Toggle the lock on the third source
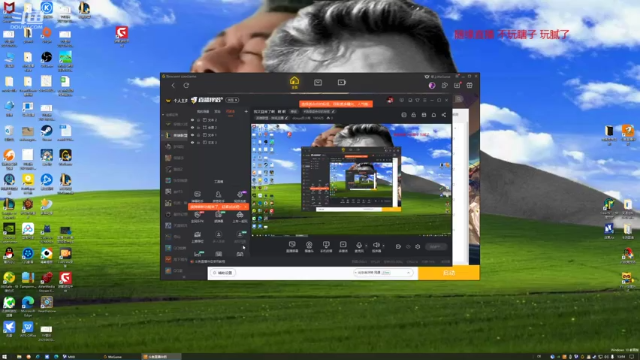Viewport: 640px width, 360px height. [198, 135]
